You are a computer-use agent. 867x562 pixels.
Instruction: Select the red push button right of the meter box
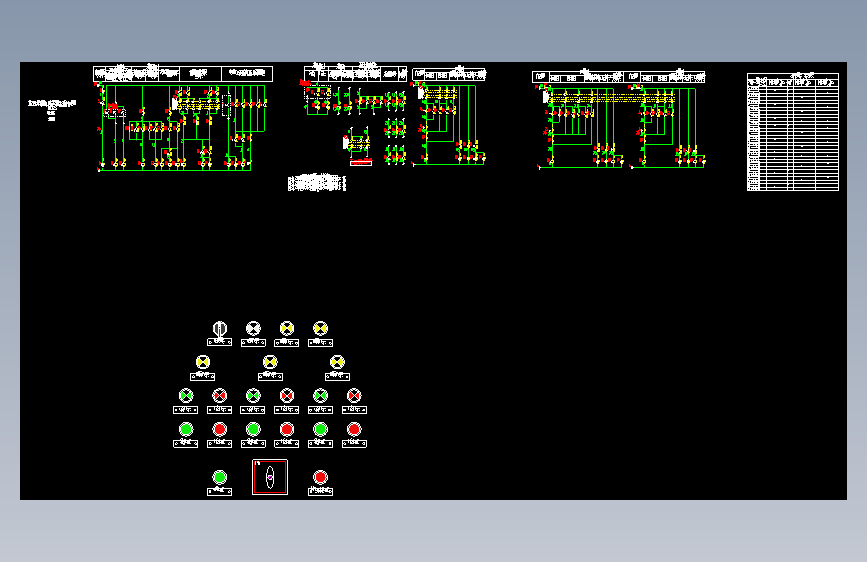[320, 477]
